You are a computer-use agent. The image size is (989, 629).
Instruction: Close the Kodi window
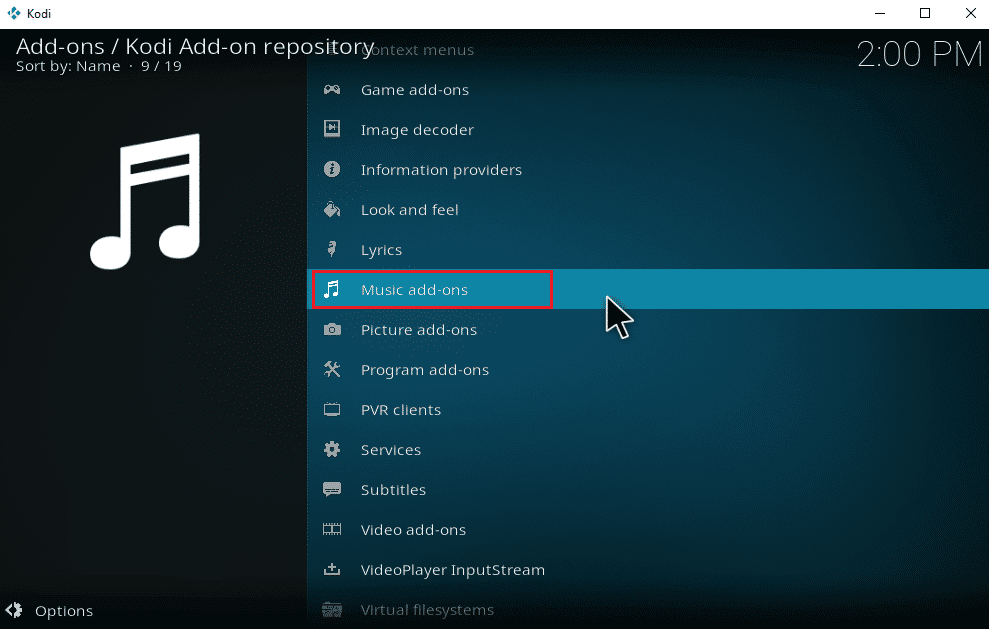coord(971,13)
